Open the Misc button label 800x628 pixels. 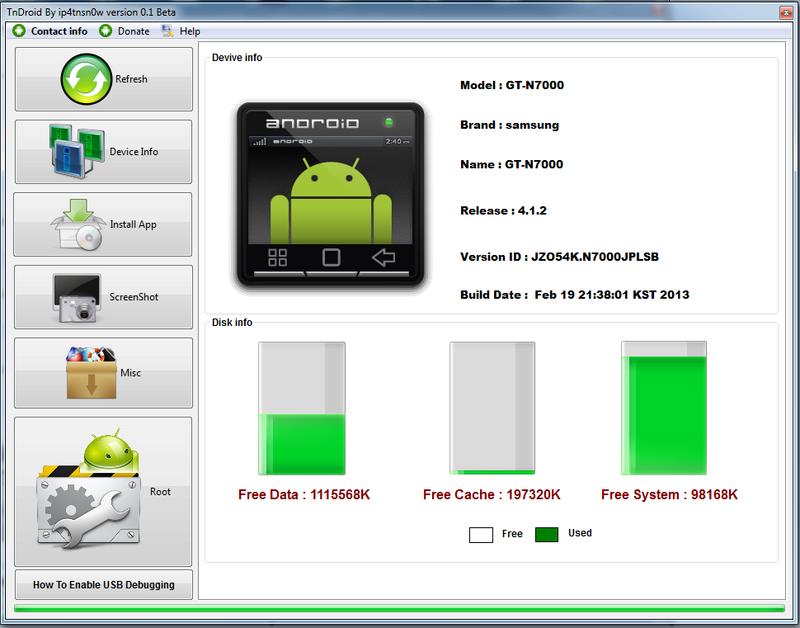pos(131,373)
